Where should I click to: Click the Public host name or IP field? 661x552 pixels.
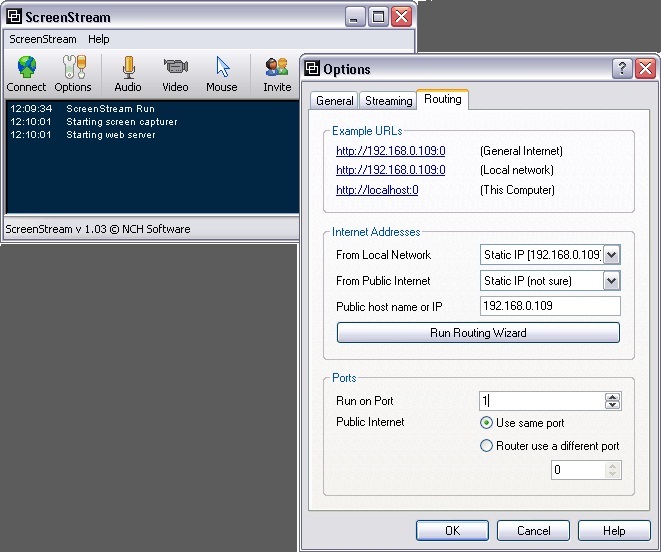(x=550, y=306)
